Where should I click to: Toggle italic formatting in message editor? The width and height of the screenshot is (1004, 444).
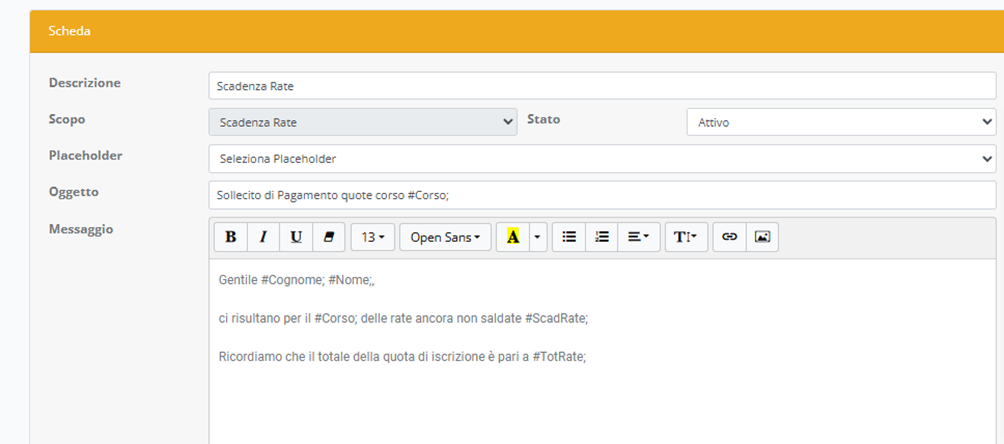tap(264, 237)
